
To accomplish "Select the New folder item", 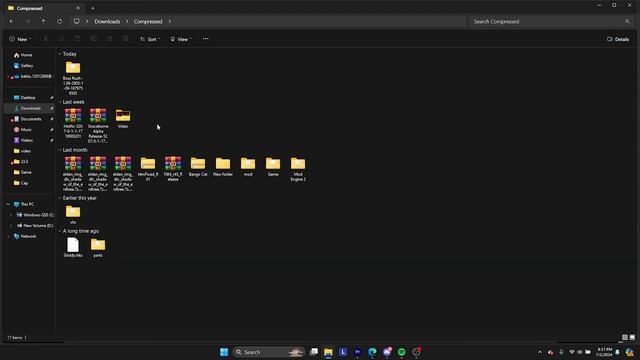I will coord(223,167).
